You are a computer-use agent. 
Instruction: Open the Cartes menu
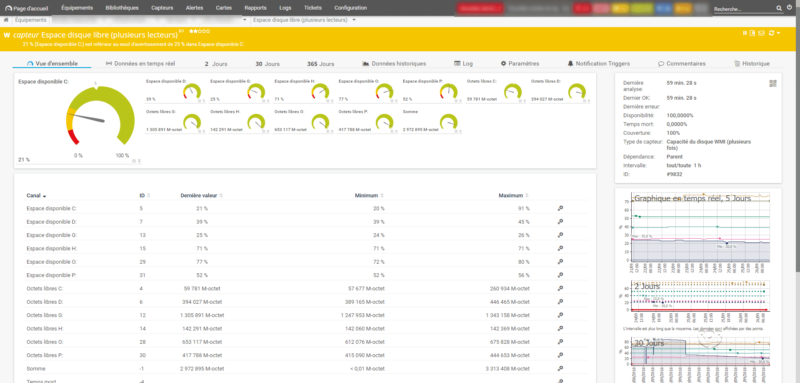(x=223, y=8)
